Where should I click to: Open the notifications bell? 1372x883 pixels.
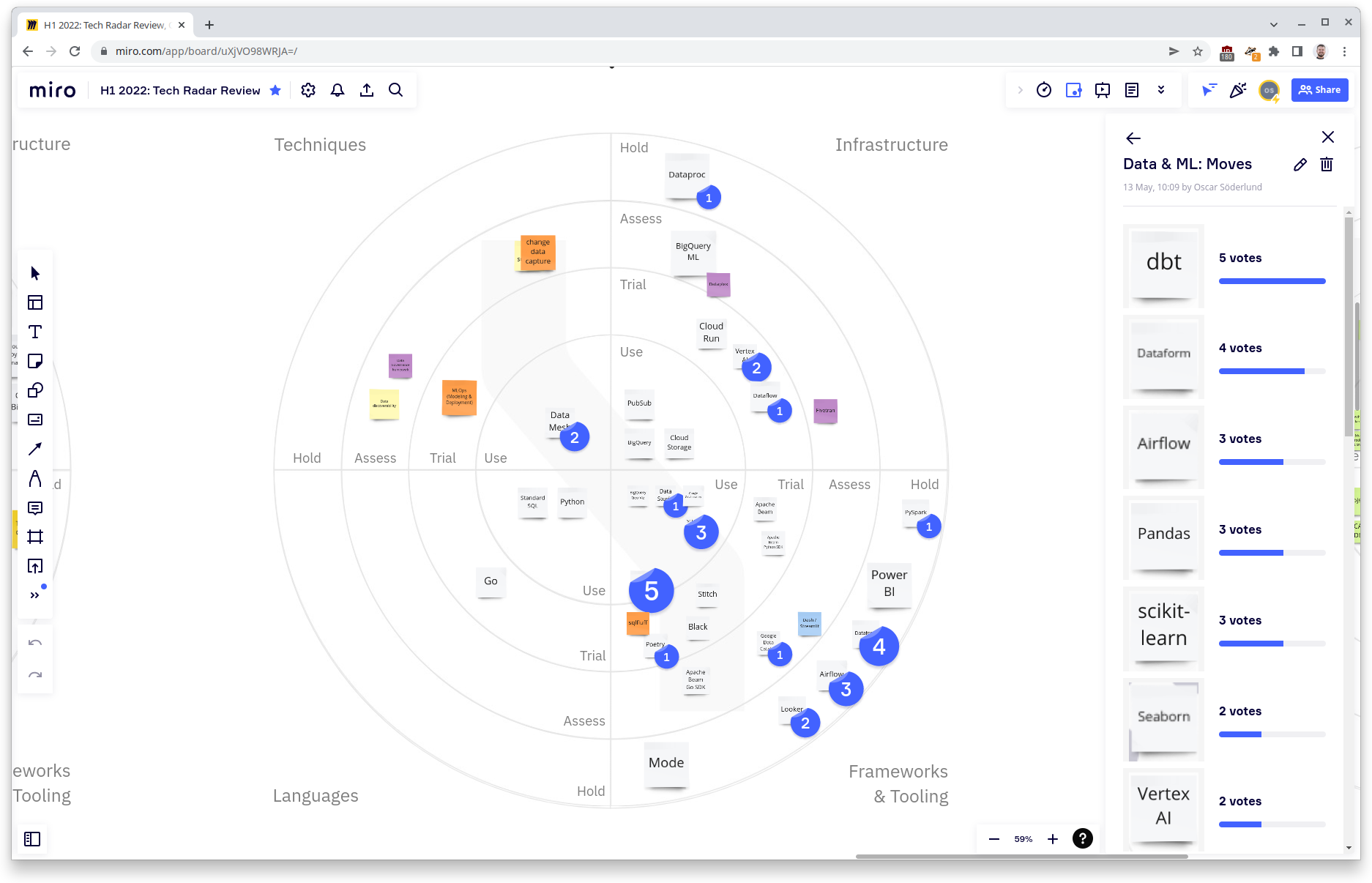(338, 90)
